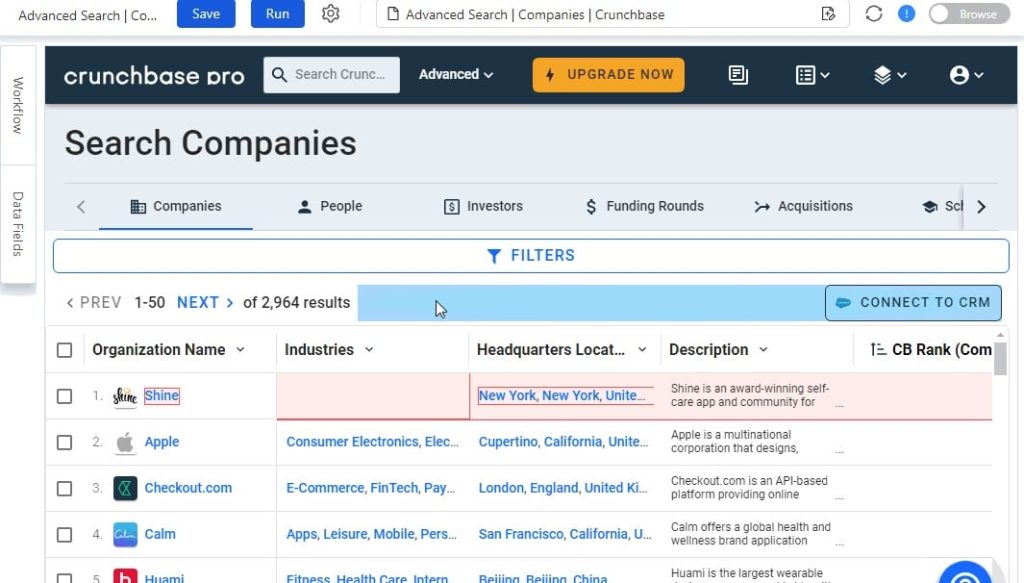Check the select-all rows checkbox

point(65,350)
